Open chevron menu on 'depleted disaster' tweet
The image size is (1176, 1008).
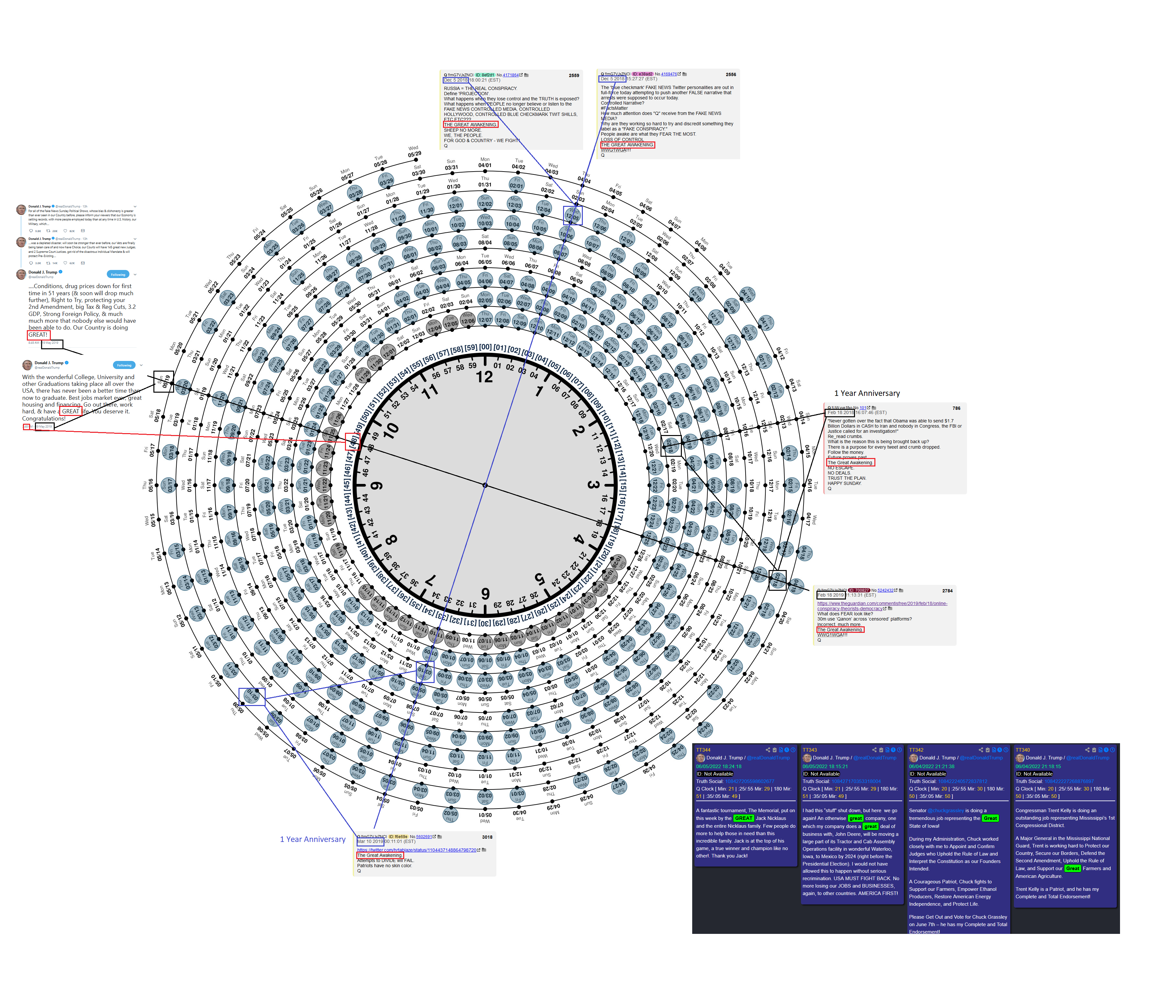coord(135,239)
